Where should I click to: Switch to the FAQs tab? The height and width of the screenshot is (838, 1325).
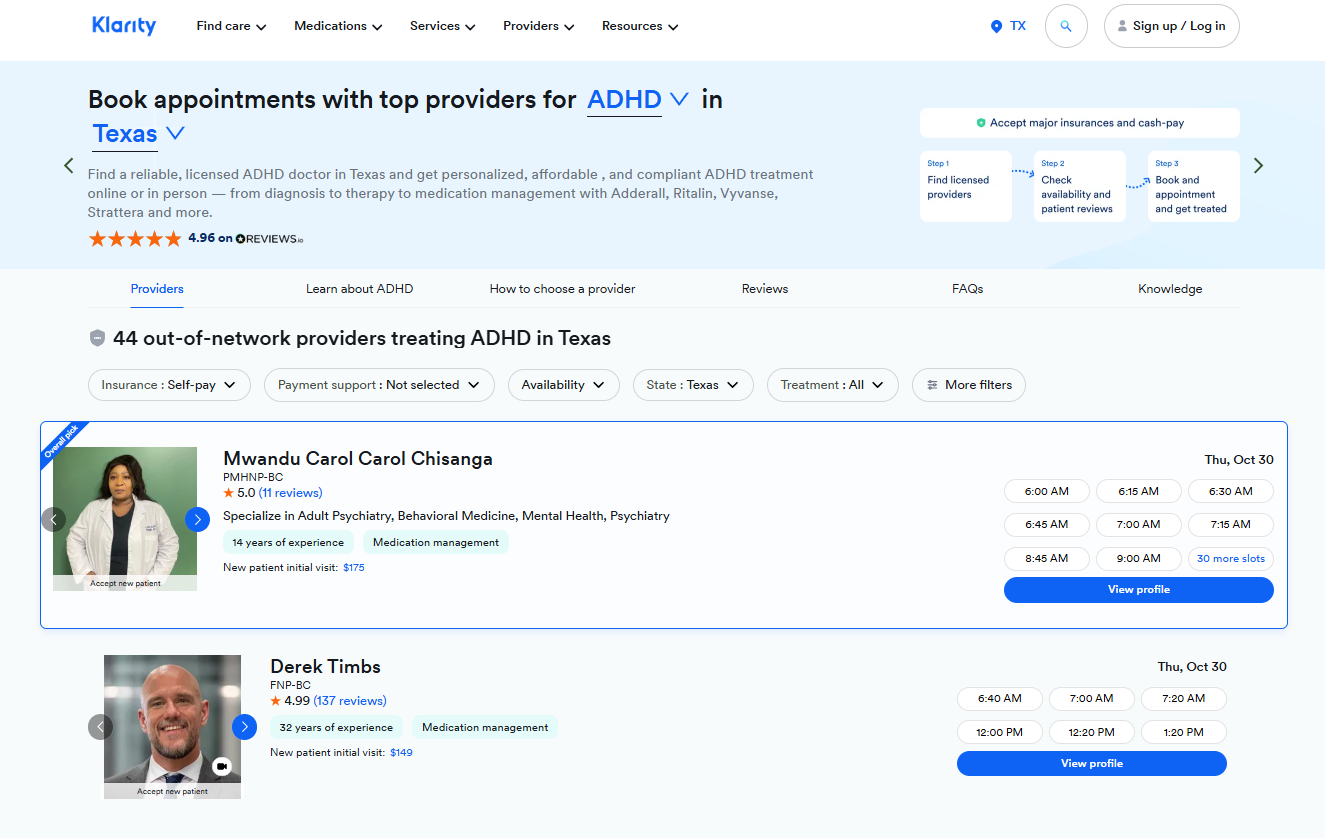click(967, 289)
